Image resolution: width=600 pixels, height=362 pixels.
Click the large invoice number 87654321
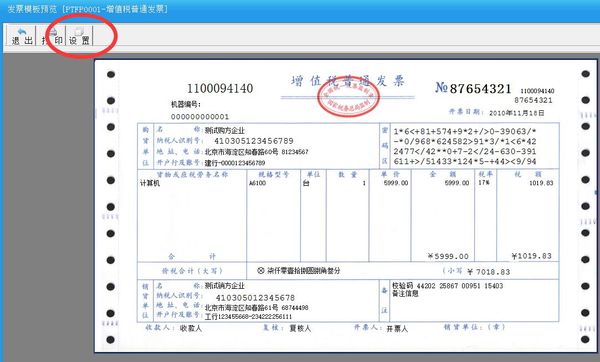[x=480, y=89]
